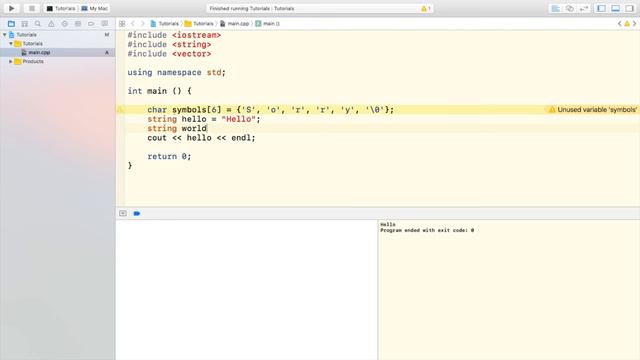The image size is (640, 360).
Task: Go back in editor history
Action: (133, 24)
